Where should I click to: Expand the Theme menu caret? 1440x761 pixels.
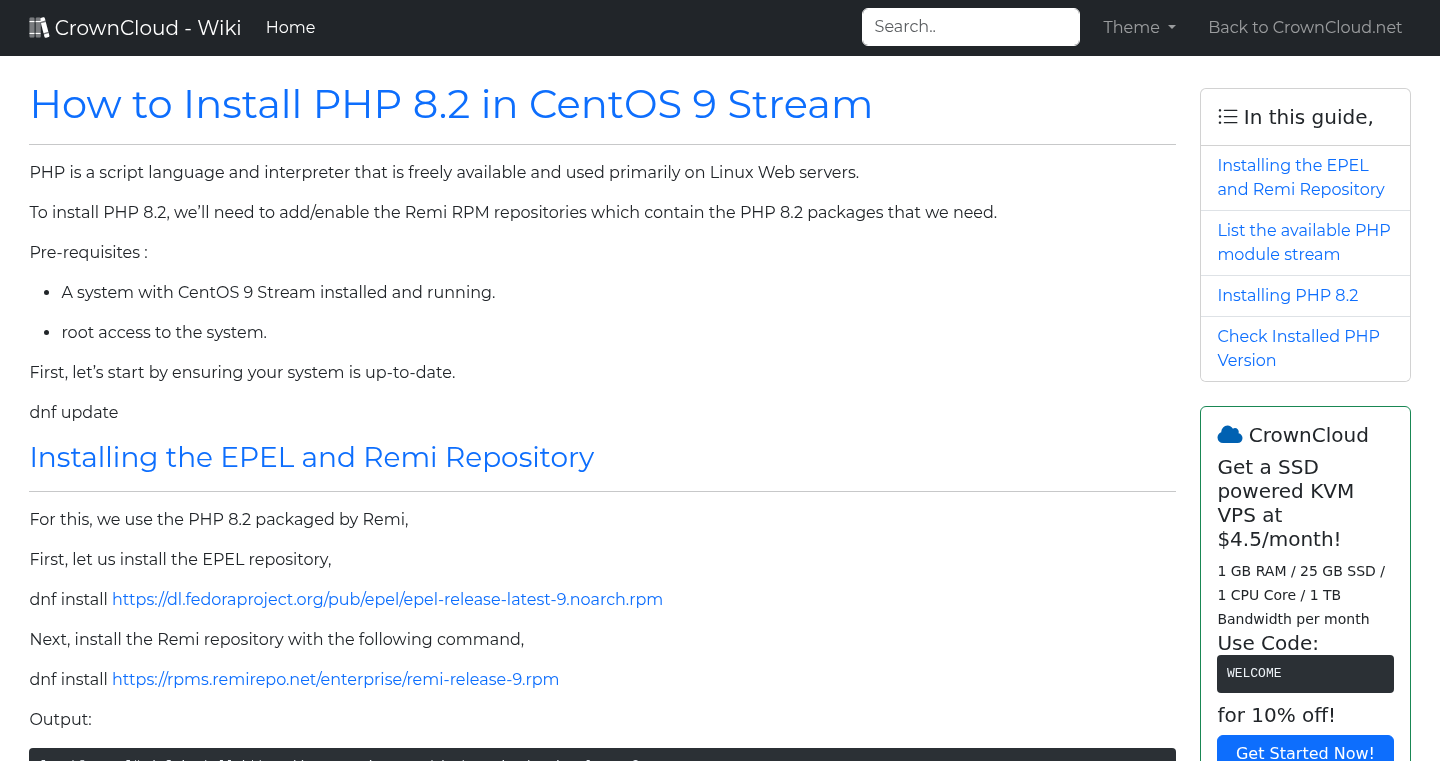[1171, 27]
